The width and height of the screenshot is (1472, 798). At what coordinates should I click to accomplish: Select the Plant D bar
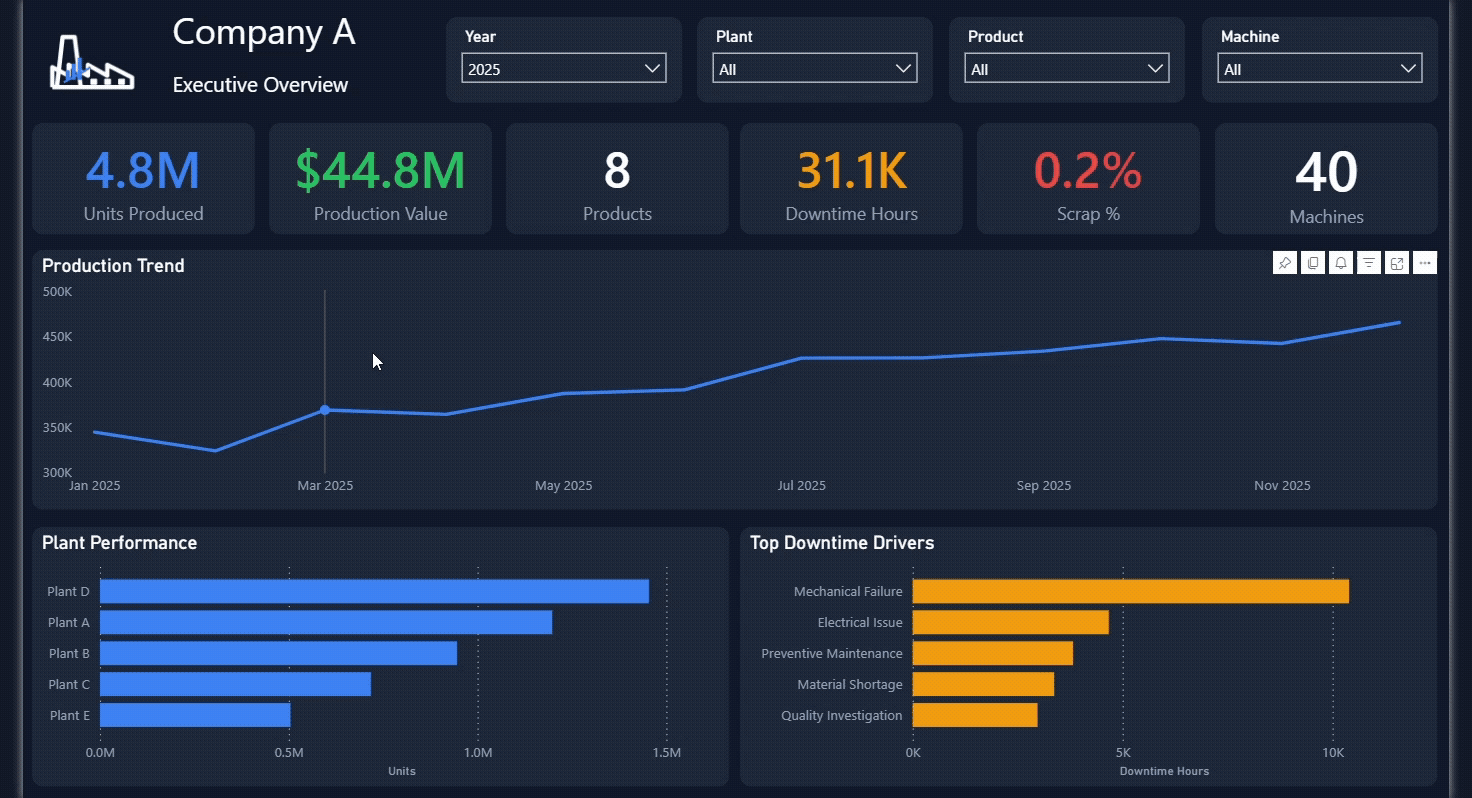[x=374, y=591]
